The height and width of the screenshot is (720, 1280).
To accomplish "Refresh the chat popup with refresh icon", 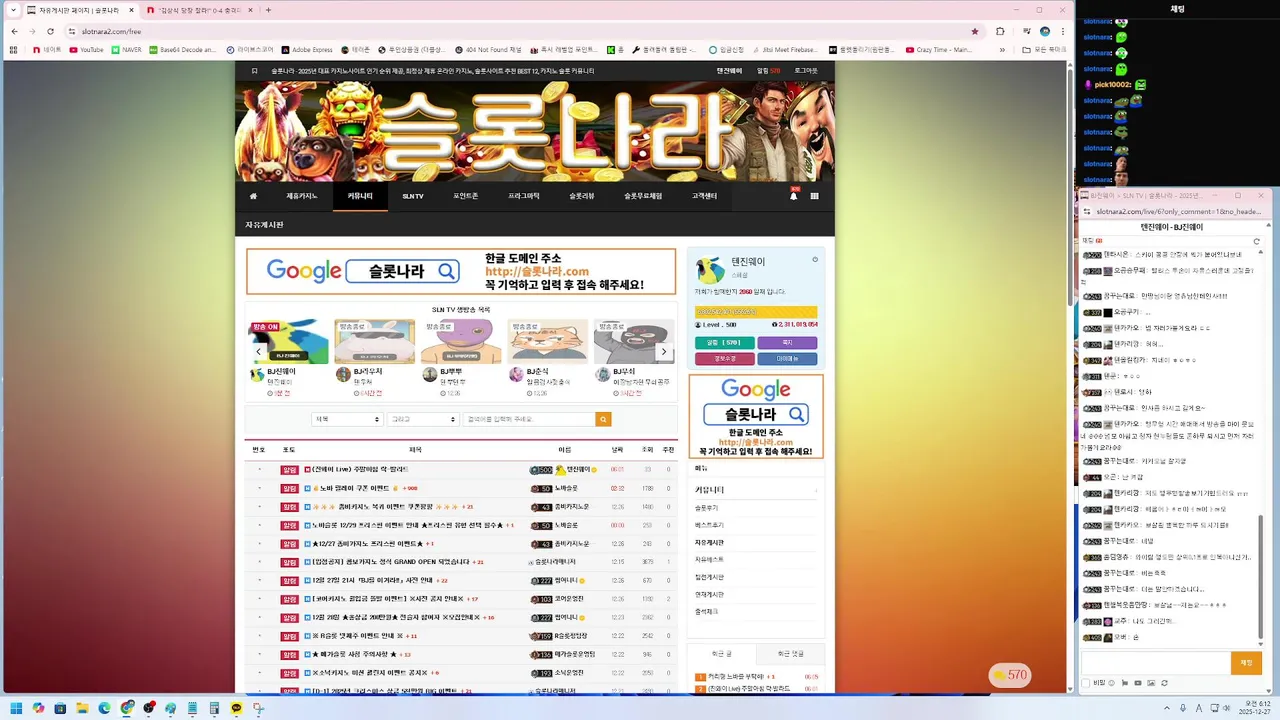I will pos(1257,241).
